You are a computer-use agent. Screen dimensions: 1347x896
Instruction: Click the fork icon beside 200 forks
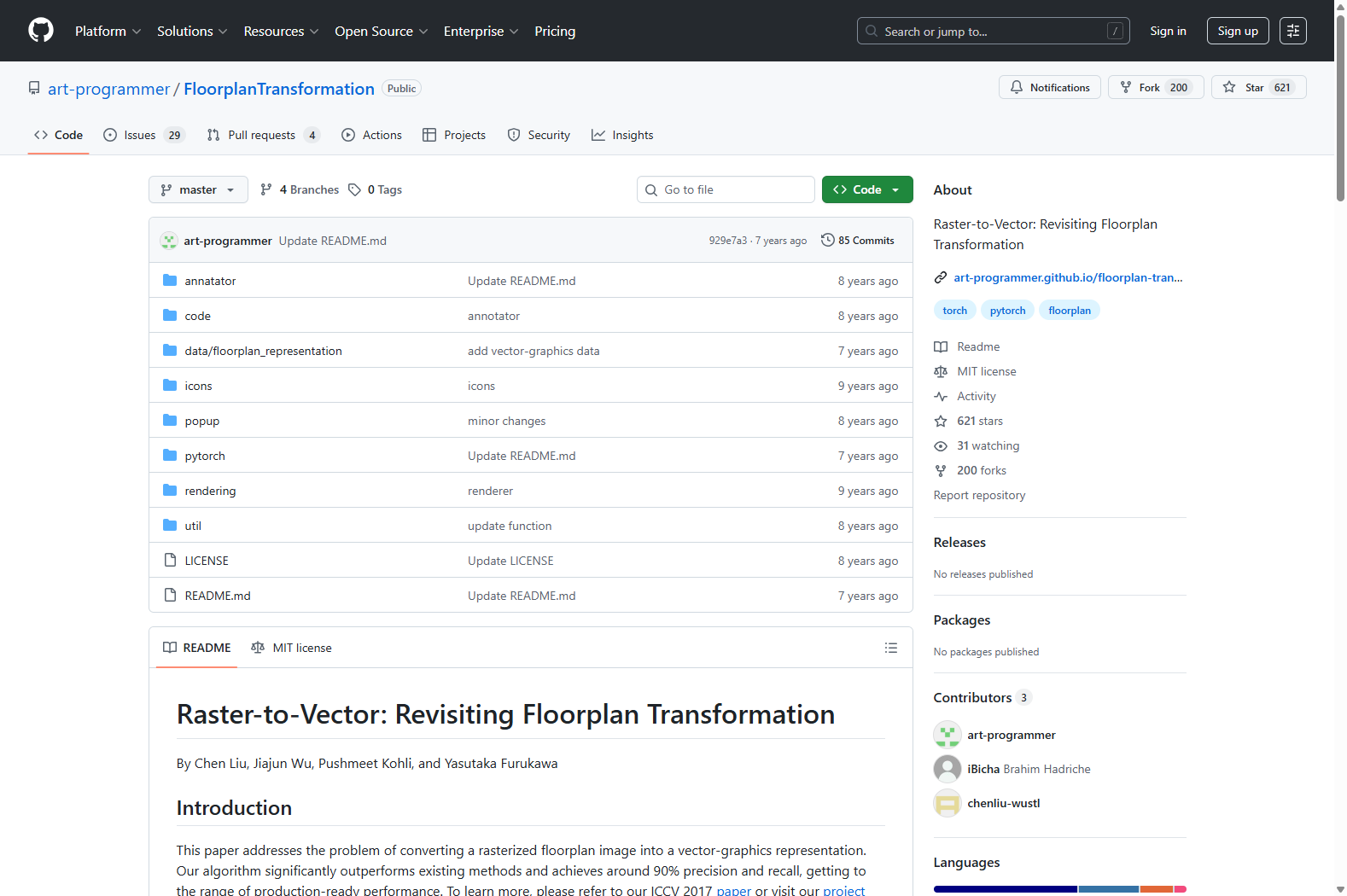click(941, 470)
